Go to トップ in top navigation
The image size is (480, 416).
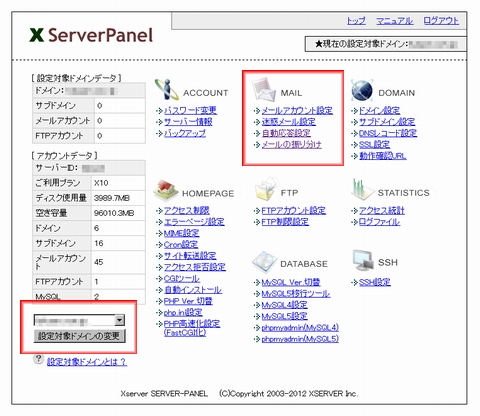tap(356, 21)
